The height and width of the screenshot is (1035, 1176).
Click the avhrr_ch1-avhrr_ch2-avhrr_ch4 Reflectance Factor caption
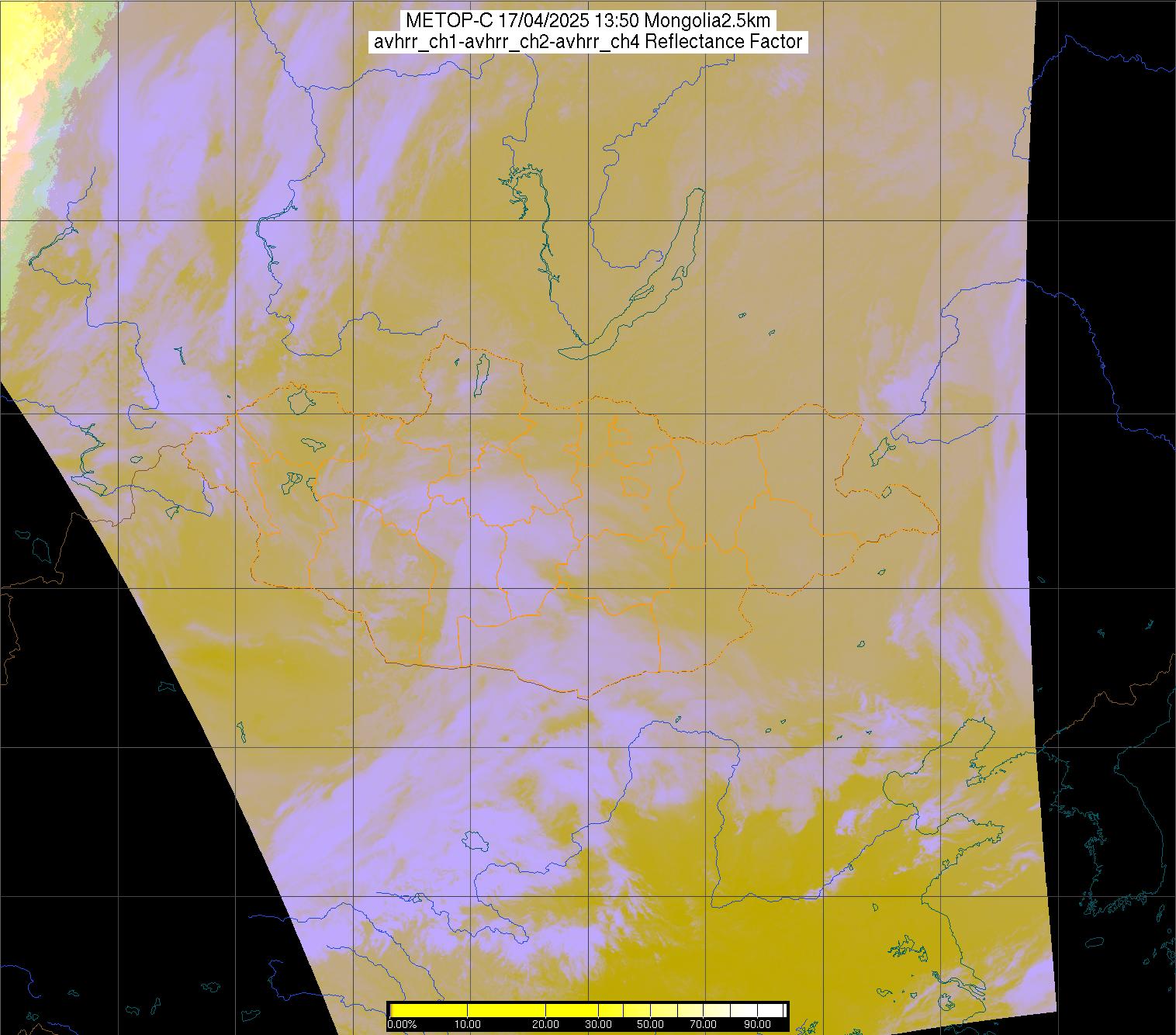[x=587, y=42]
